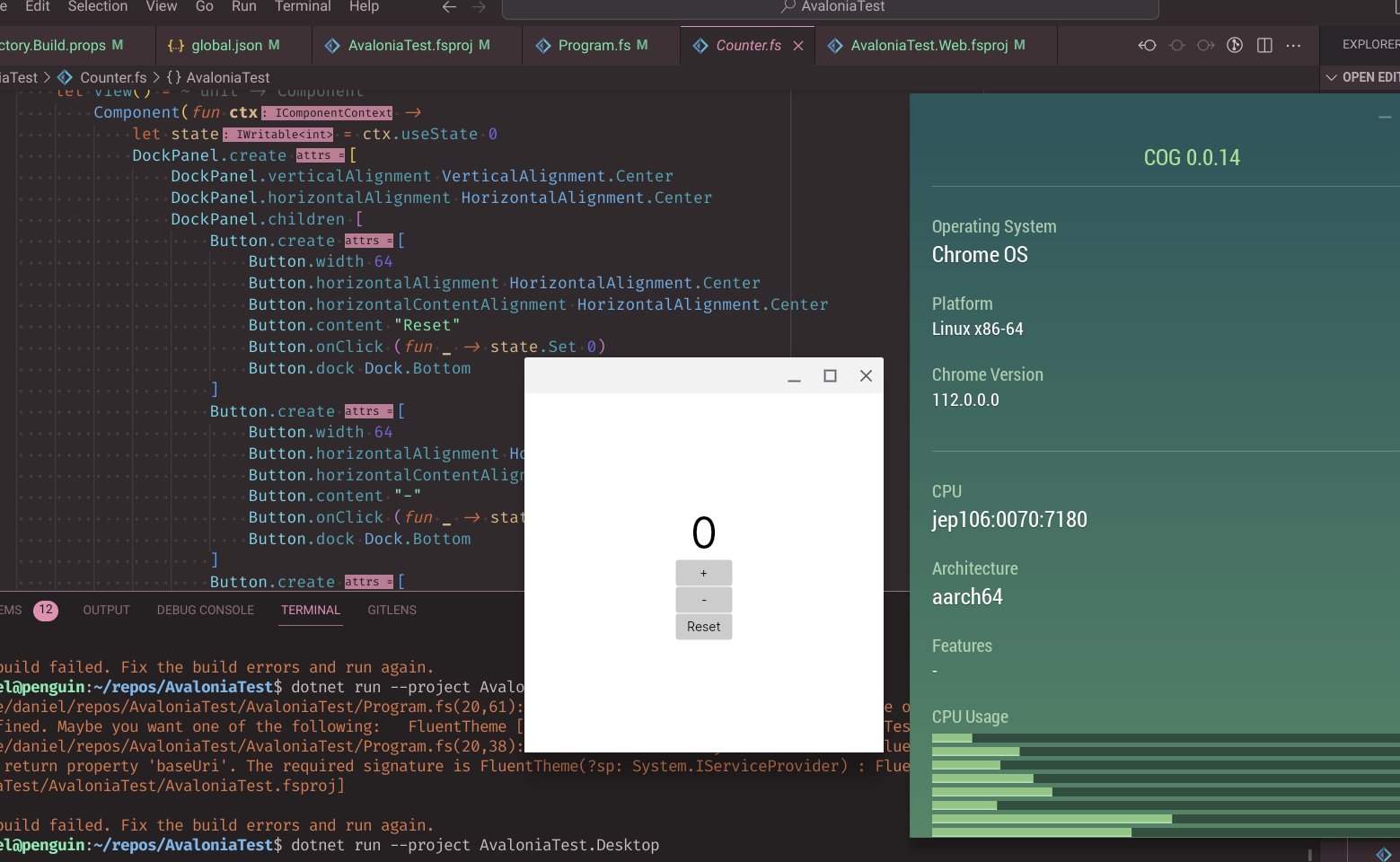This screenshot has height=862, width=1400.
Task: Split the editor with the split icon
Action: pos(1265,44)
